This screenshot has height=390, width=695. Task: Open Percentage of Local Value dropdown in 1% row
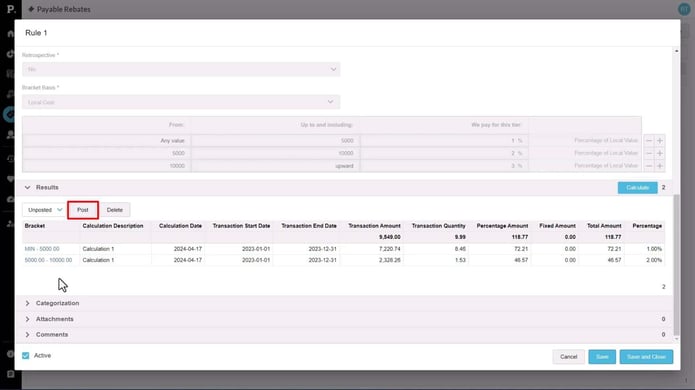585,140
